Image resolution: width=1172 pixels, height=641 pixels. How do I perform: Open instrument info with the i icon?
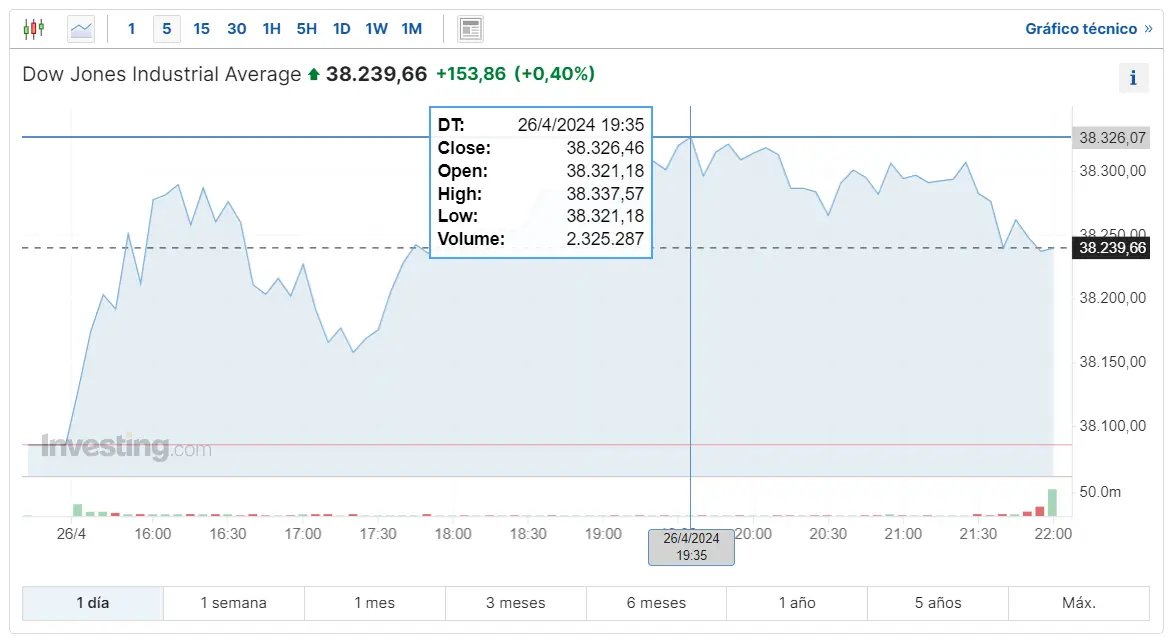tap(1133, 77)
